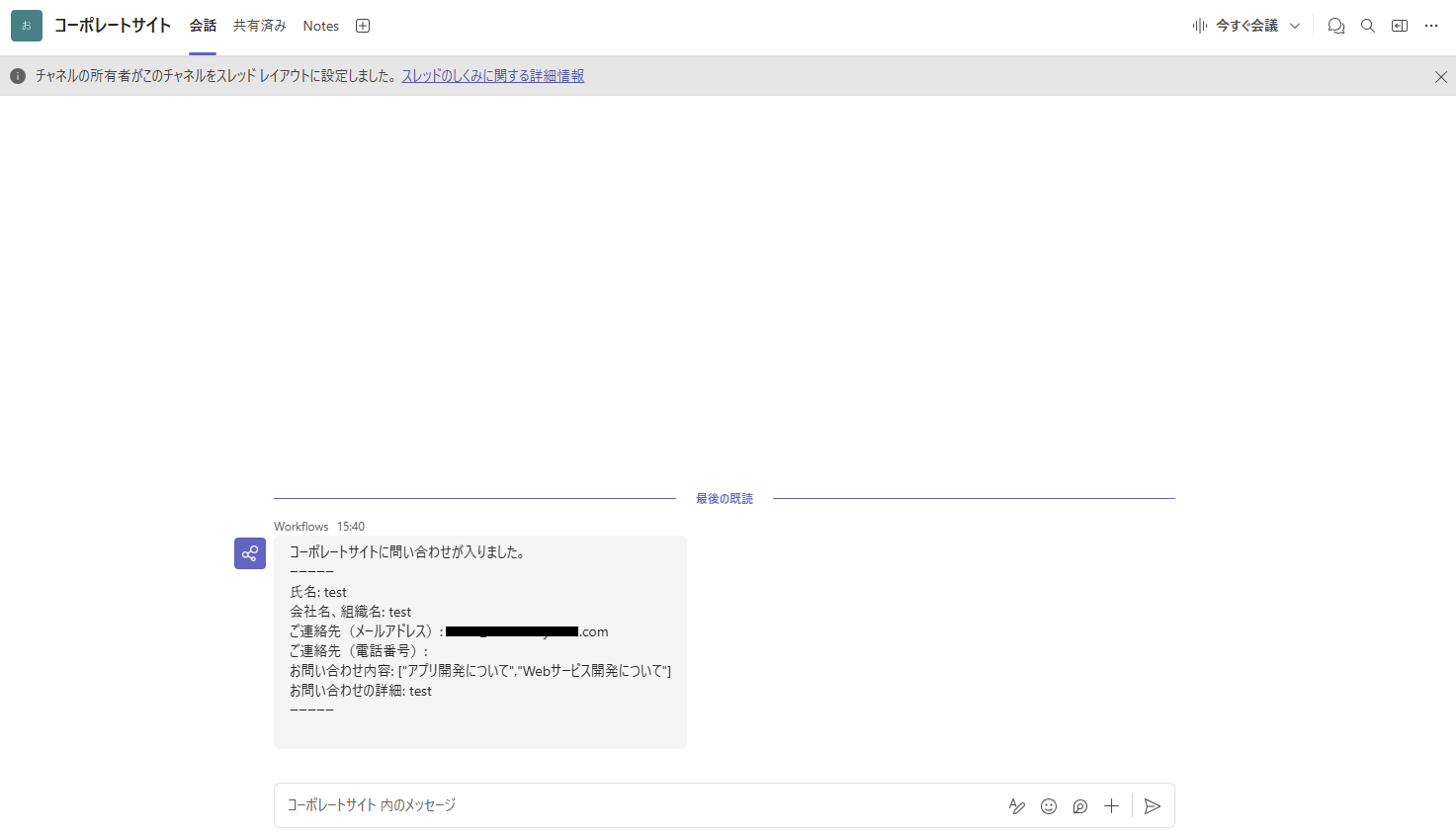Dismiss the thread layout banner
The width and height of the screenshot is (1456, 836).
[x=1440, y=76]
